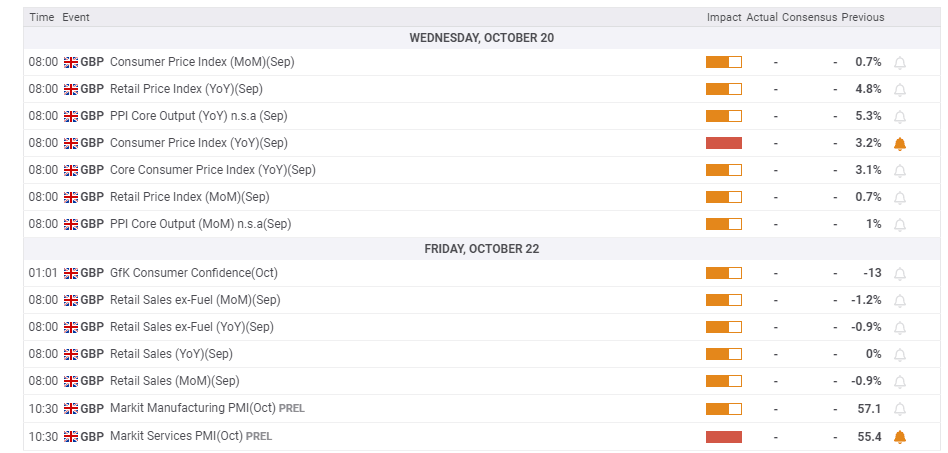
Task: Expand Retail Price Index (MoM)(Sep) row
Action: (x=189, y=197)
